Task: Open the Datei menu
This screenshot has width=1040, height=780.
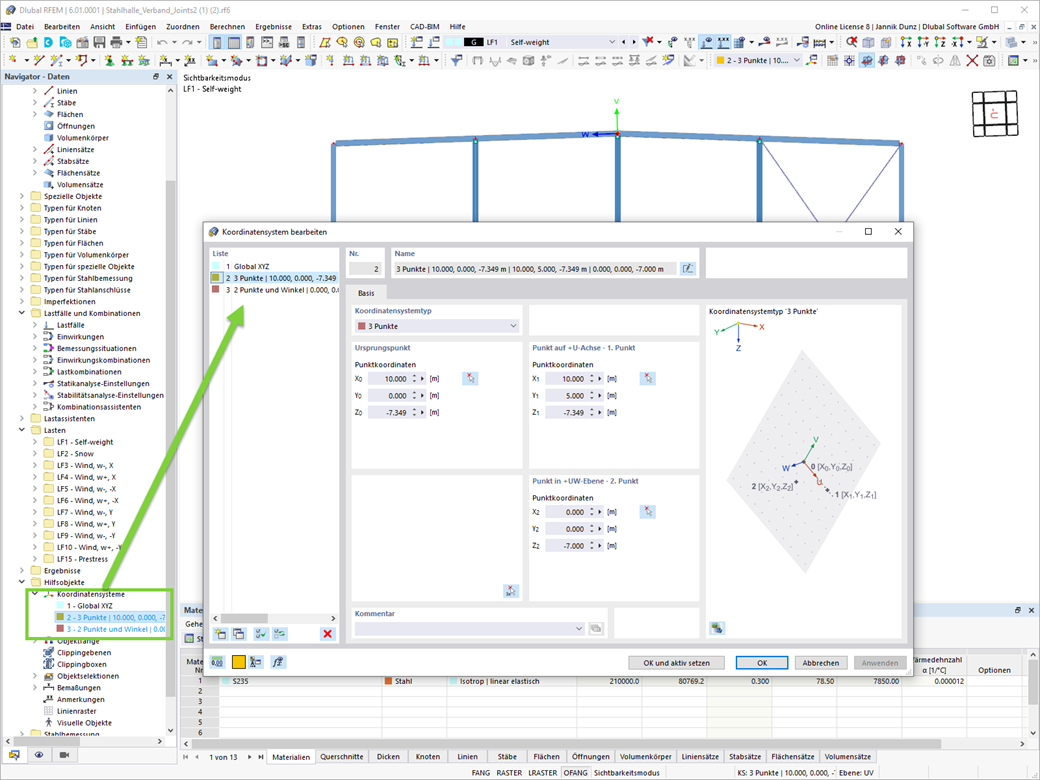Action: (25, 27)
